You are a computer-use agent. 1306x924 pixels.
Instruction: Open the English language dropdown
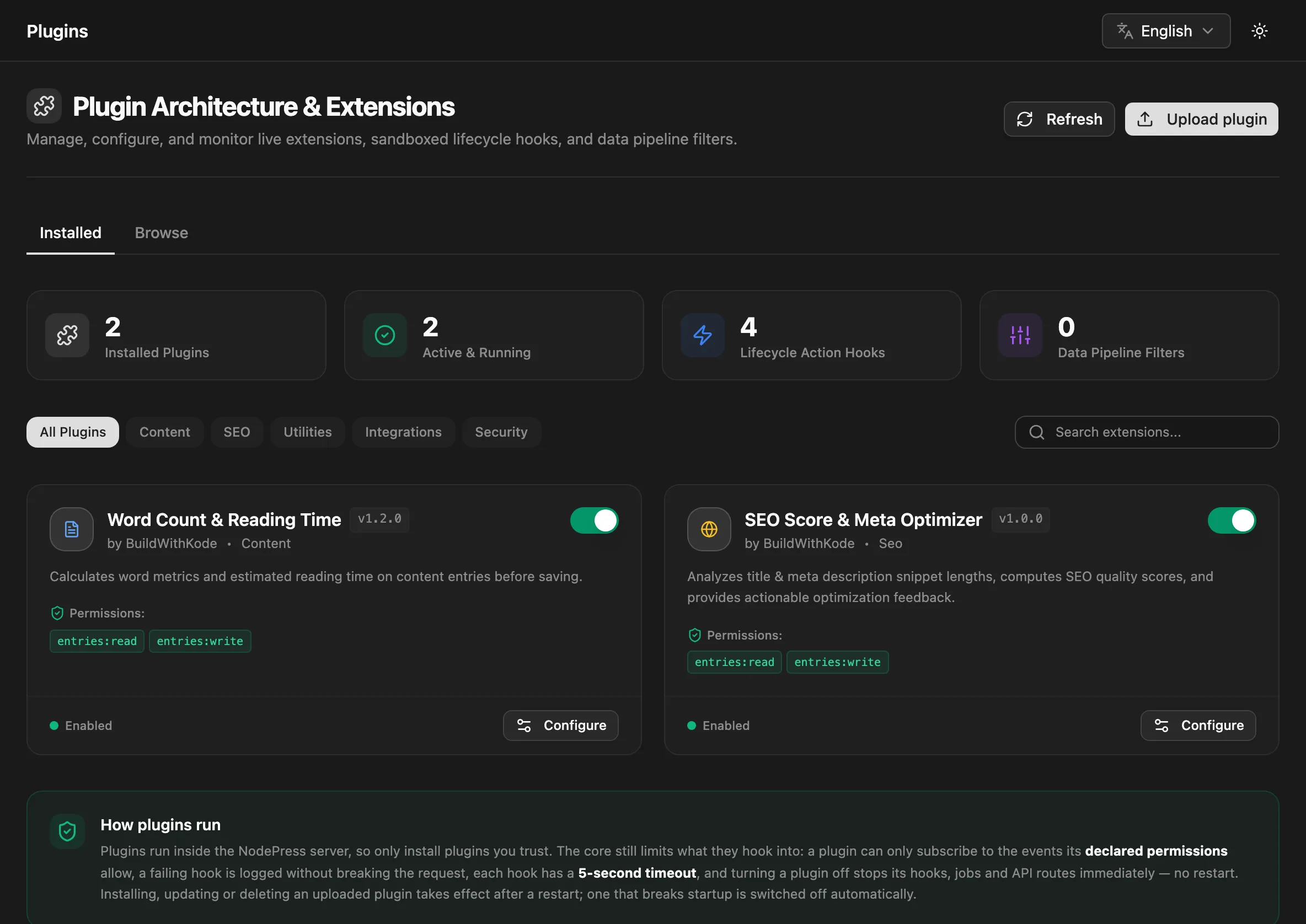pos(1166,31)
